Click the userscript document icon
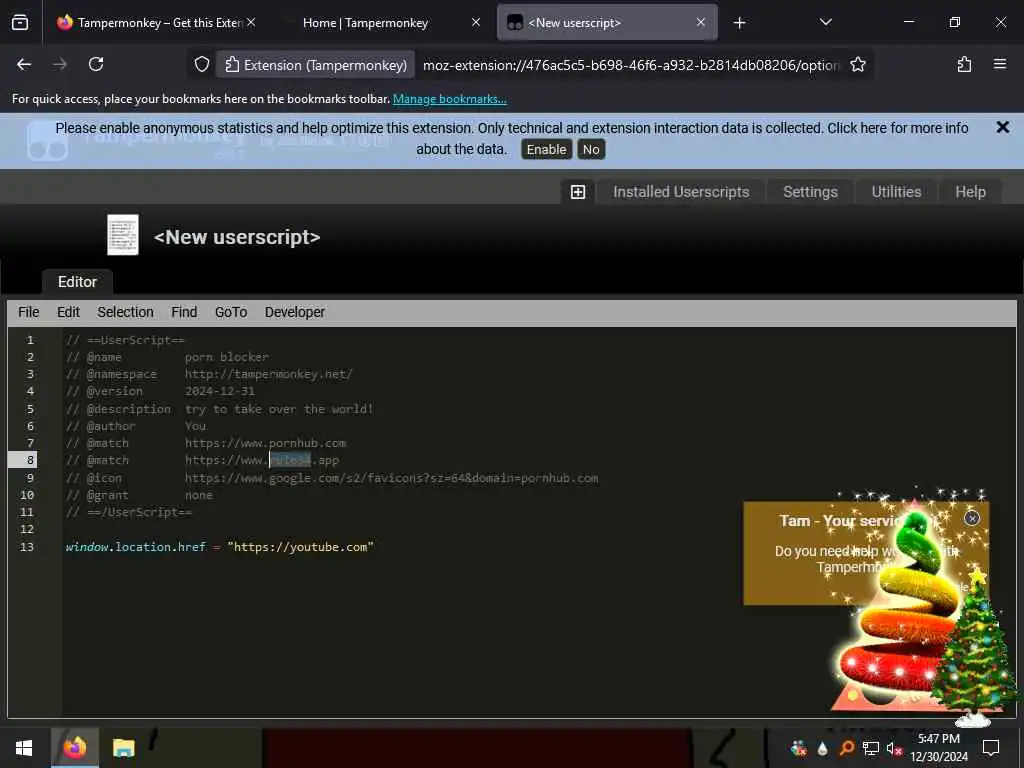This screenshot has width=1024, height=768. tap(123, 234)
